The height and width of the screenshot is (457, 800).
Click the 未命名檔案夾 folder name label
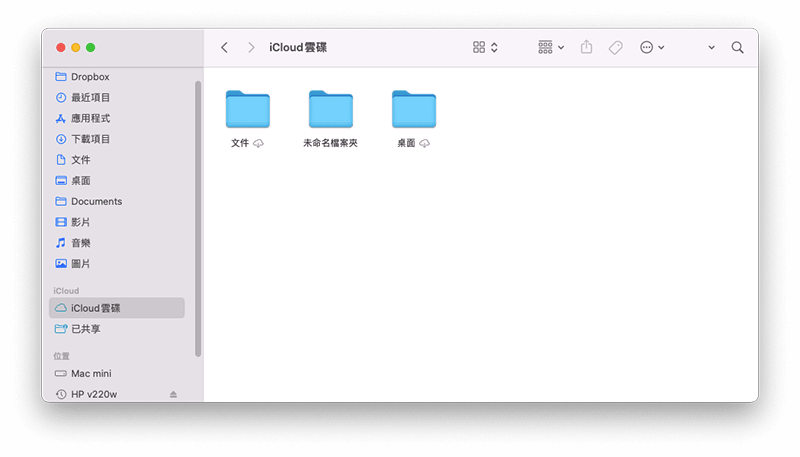tap(331, 143)
